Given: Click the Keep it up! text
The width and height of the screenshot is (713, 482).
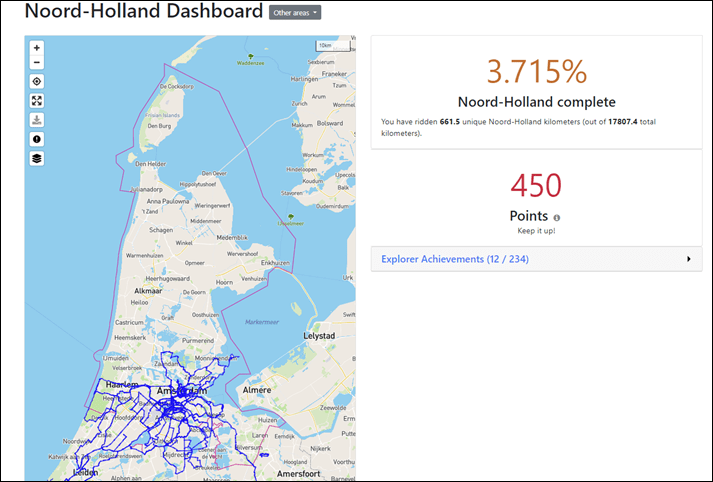Looking at the screenshot, I should (x=537, y=231).
